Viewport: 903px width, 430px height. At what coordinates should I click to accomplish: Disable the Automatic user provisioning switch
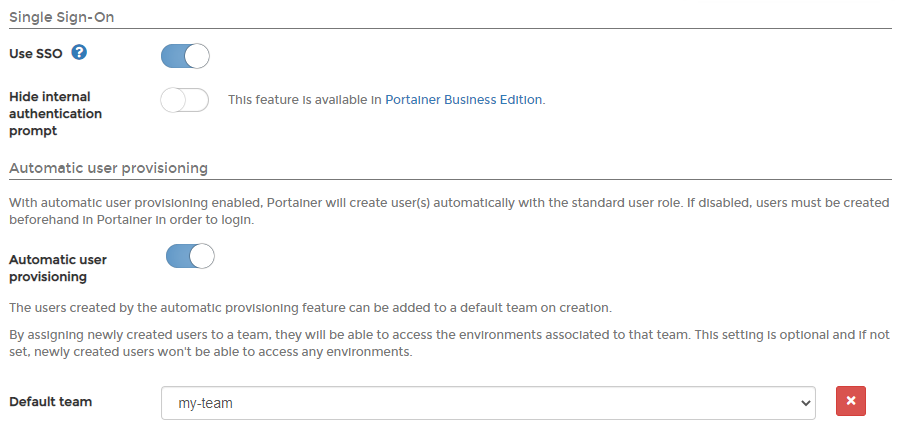click(x=190, y=257)
